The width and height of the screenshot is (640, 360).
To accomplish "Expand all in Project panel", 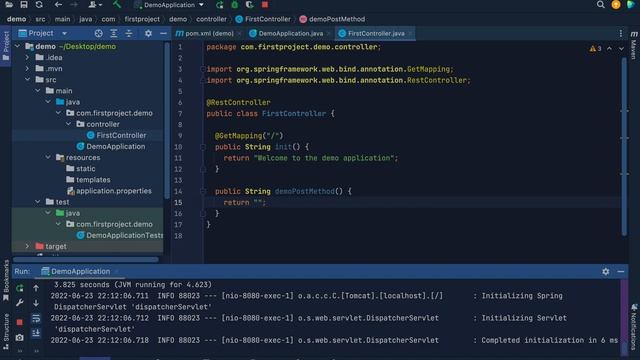I will [113, 33].
